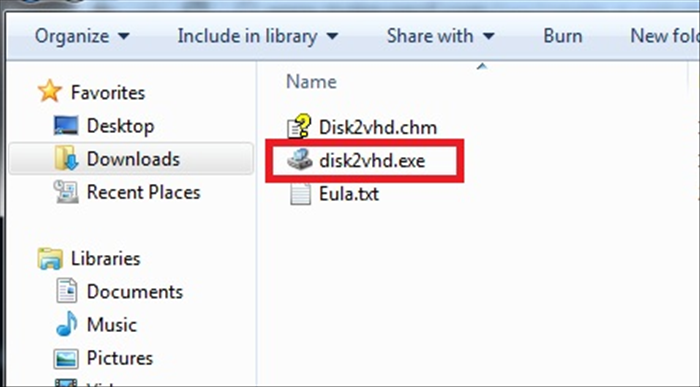The width and height of the screenshot is (700, 387).
Task: Click the Libraries folder icon
Action: tap(50, 258)
